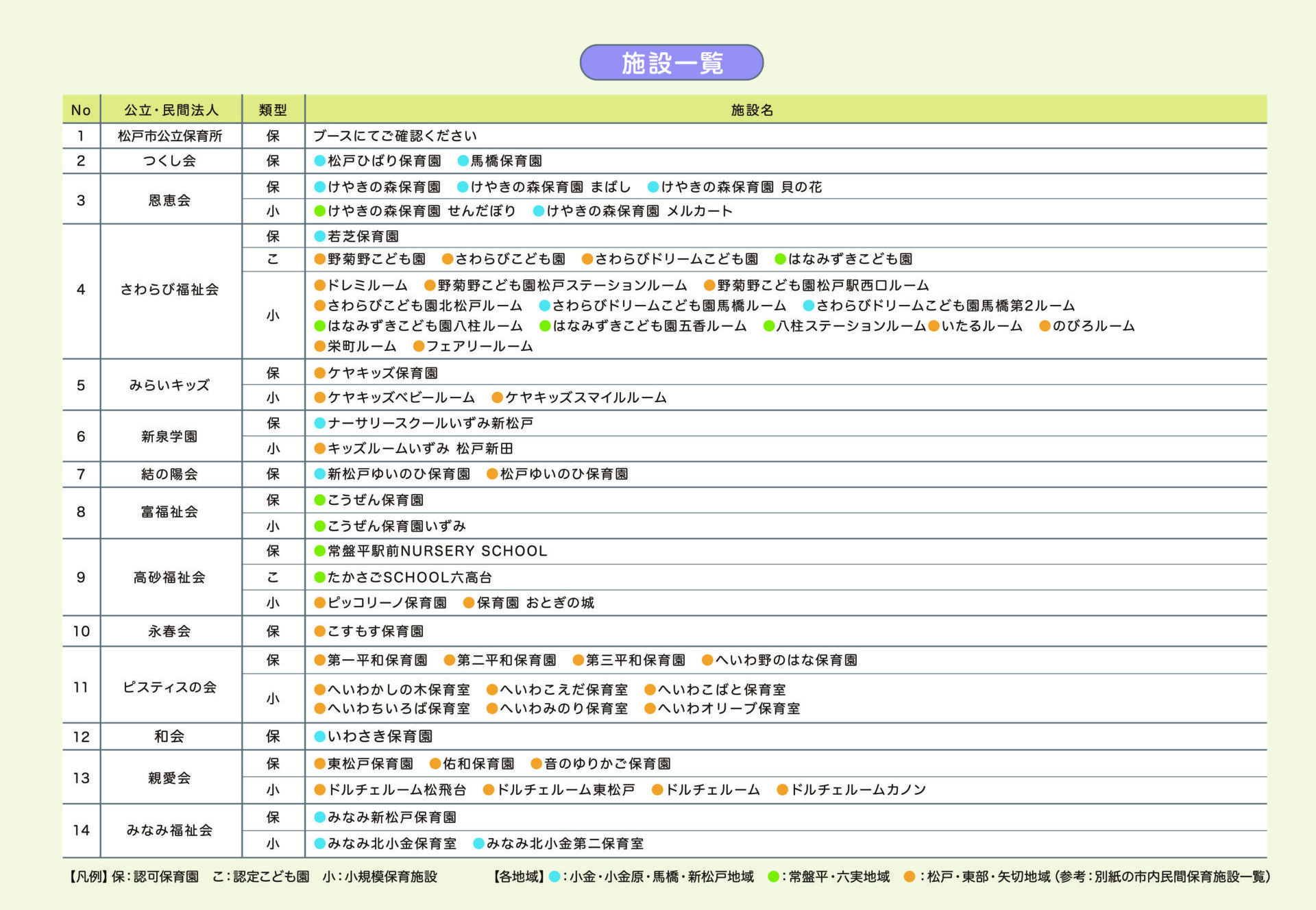Click はなみずきこども園 in the こ row

(850, 258)
